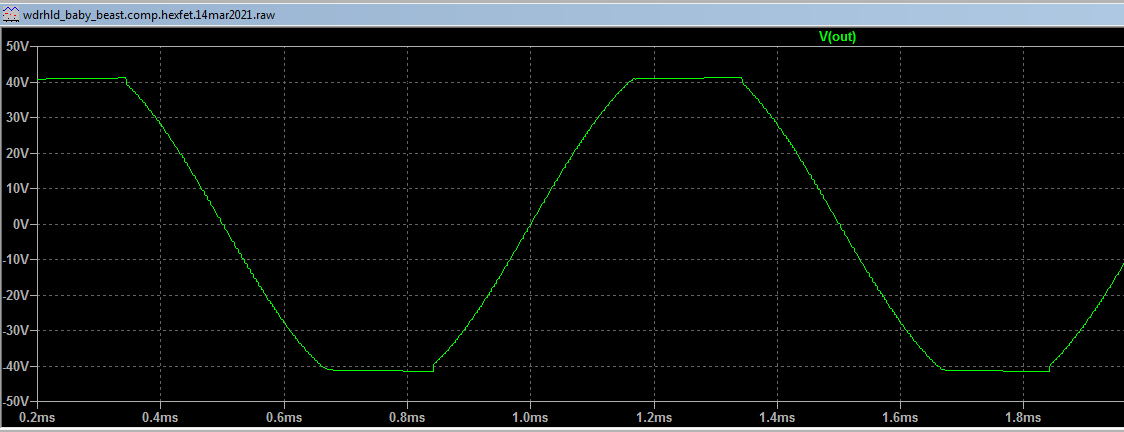Click the -40V vertical axis label
Screen dimensions: 1124x432
[14, 366]
